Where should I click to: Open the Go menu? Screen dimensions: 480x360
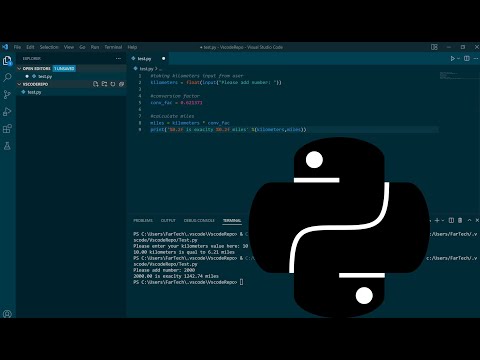tap(82, 47)
